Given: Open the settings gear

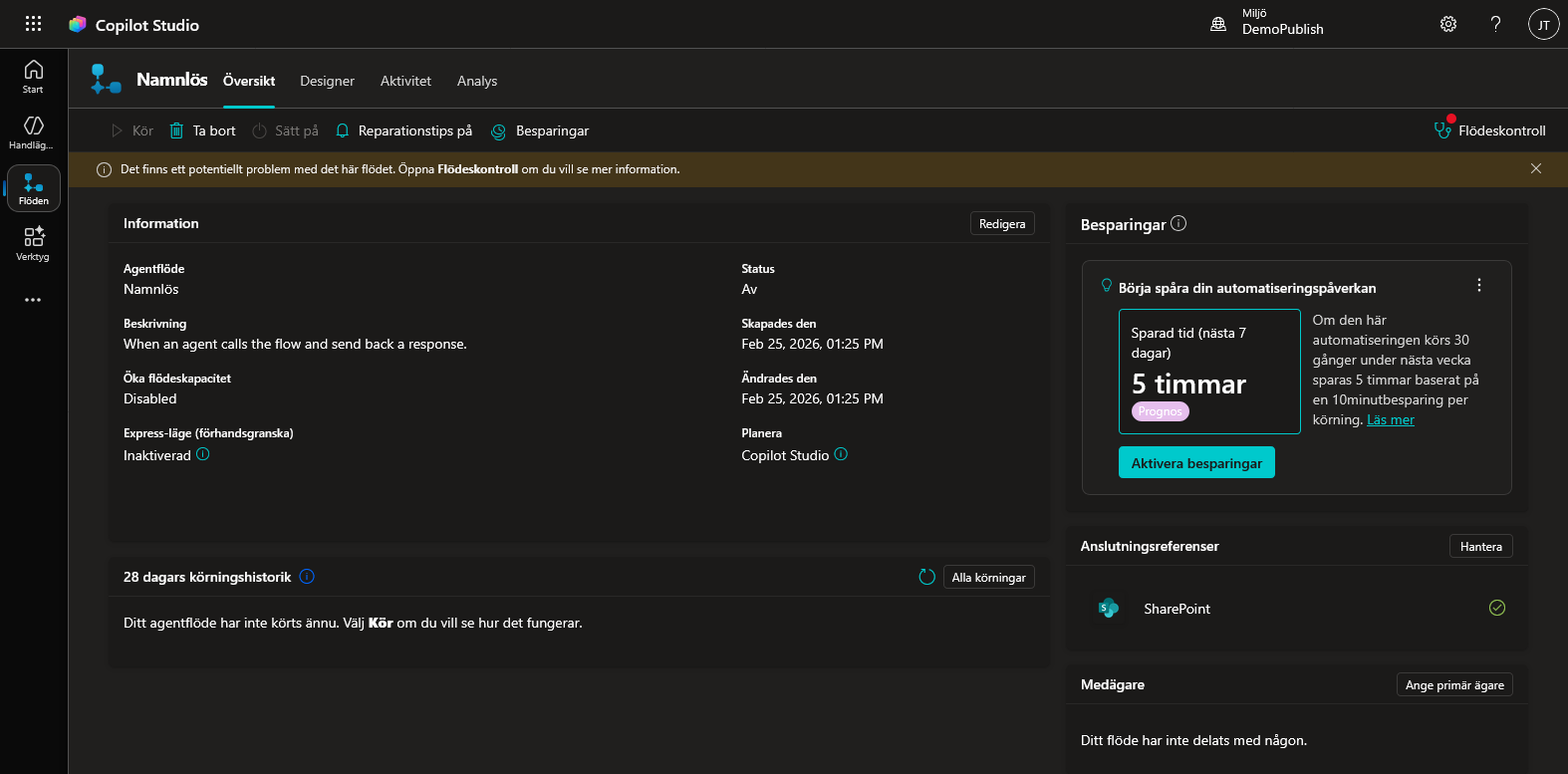Looking at the screenshot, I should pos(1448,24).
